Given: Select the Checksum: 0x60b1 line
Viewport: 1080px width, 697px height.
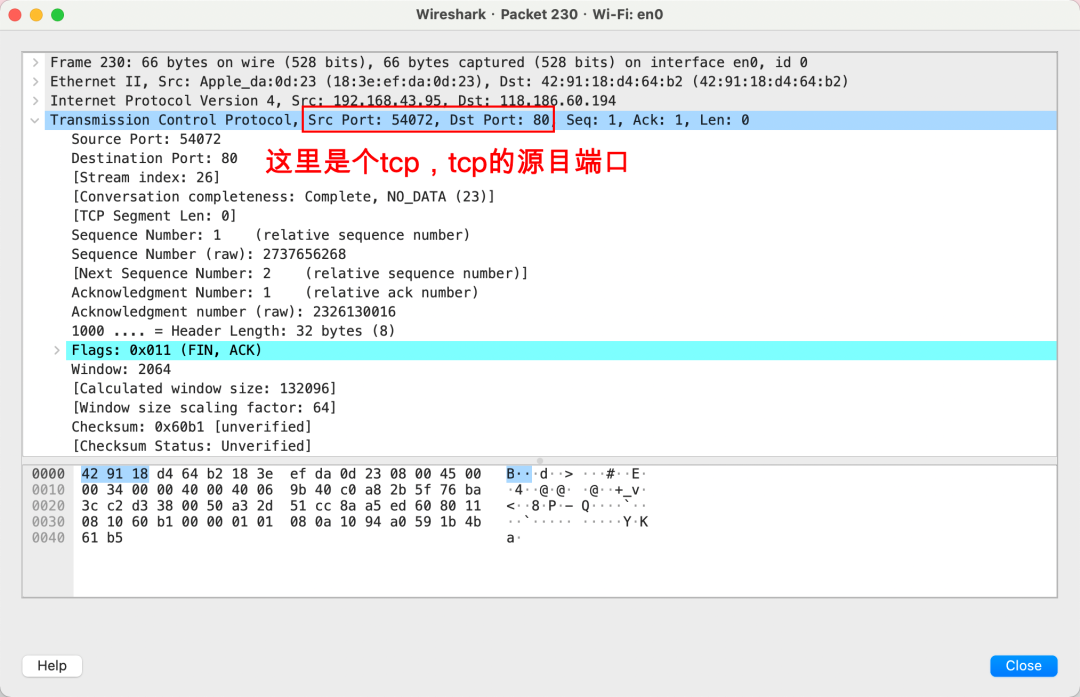Looking at the screenshot, I should coord(191,427).
